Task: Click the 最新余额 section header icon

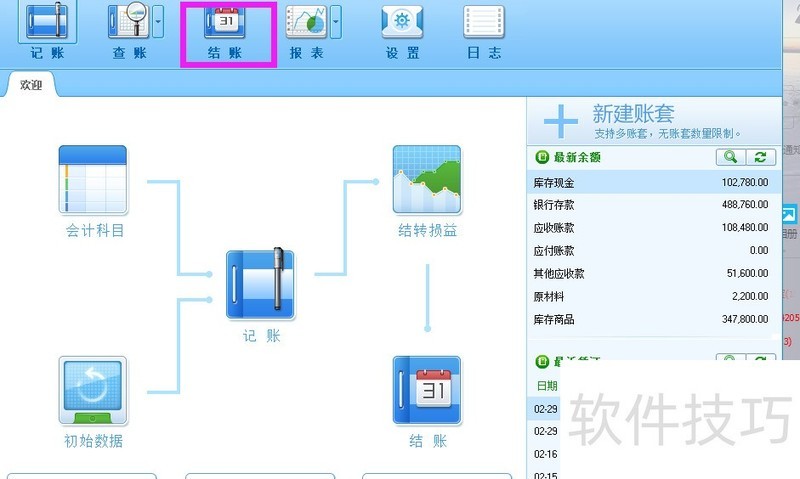Action: [x=542, y=157]
